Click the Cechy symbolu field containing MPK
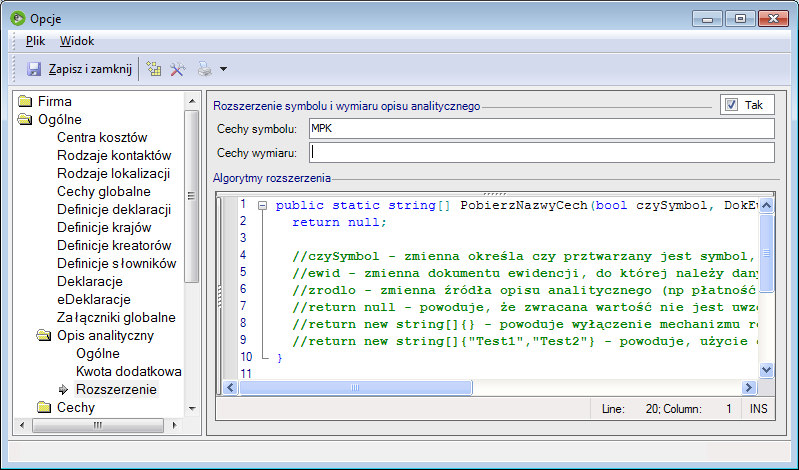 tap(542, 128)
